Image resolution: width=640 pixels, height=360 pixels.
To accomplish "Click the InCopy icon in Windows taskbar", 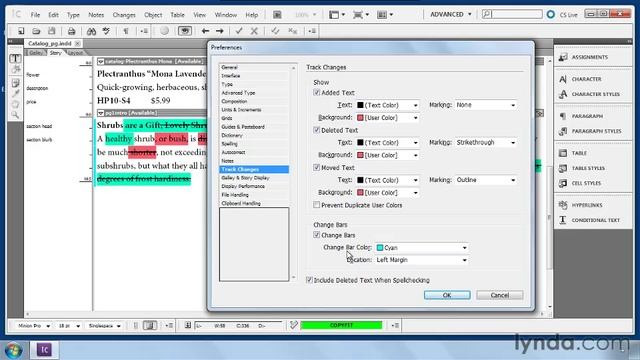I will (x=44, y=350).
